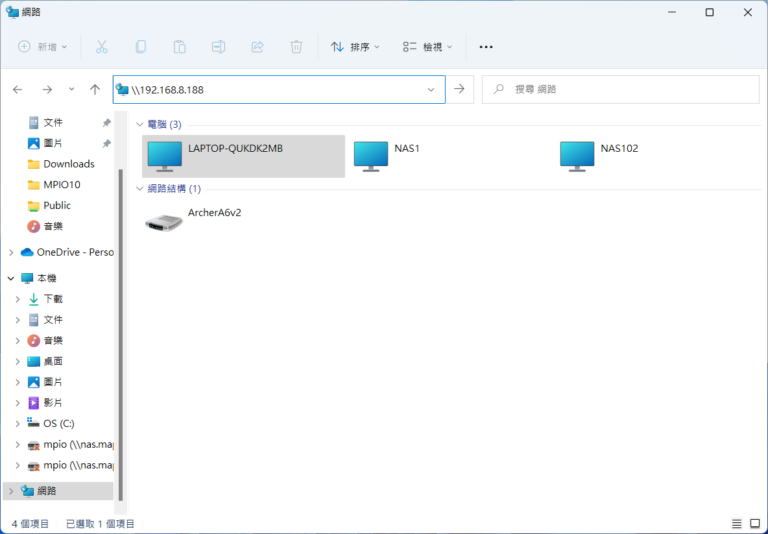Switch to large icons view in status bar
768x534 pixels.
[755, 524]
